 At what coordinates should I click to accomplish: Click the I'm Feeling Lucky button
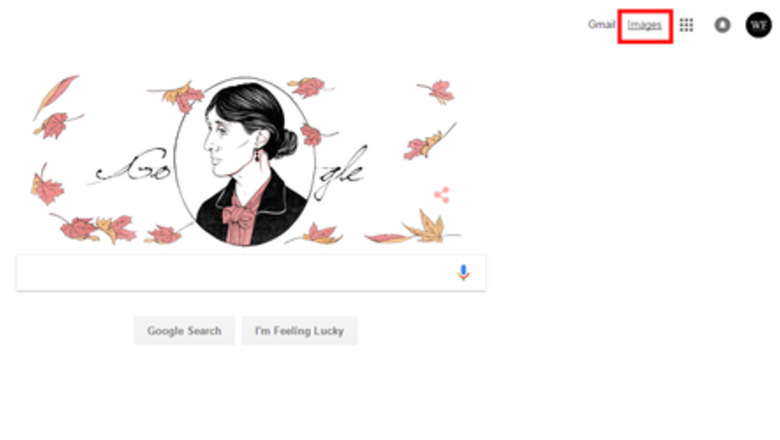(x=299, y=331)
